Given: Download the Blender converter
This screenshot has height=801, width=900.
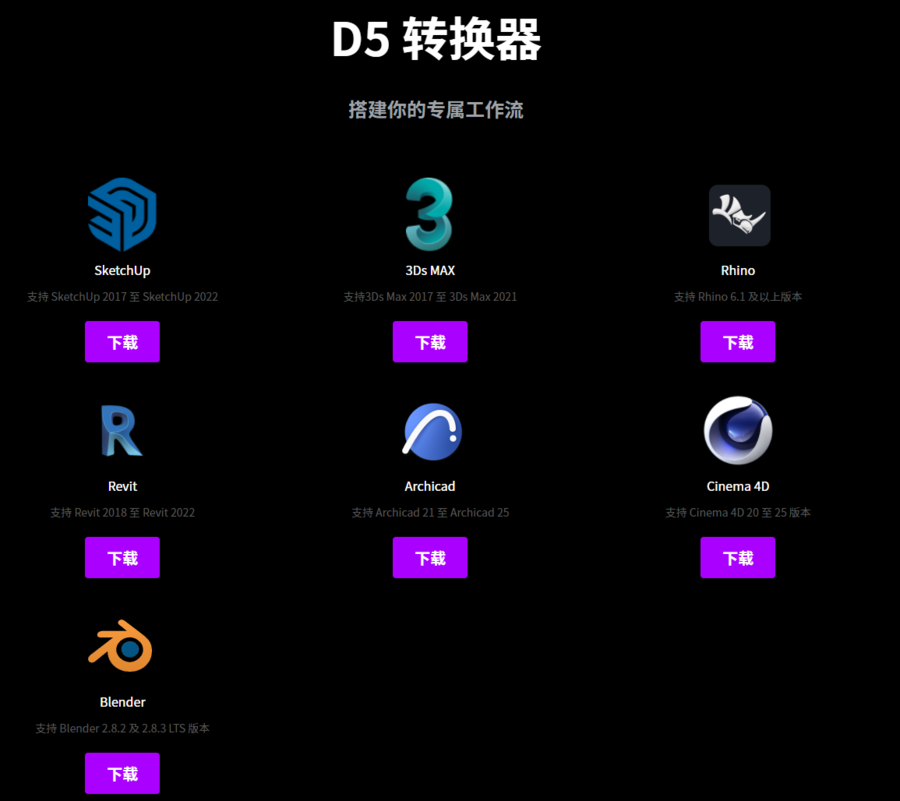Looking at the screenshot, I should pos(122,773).
